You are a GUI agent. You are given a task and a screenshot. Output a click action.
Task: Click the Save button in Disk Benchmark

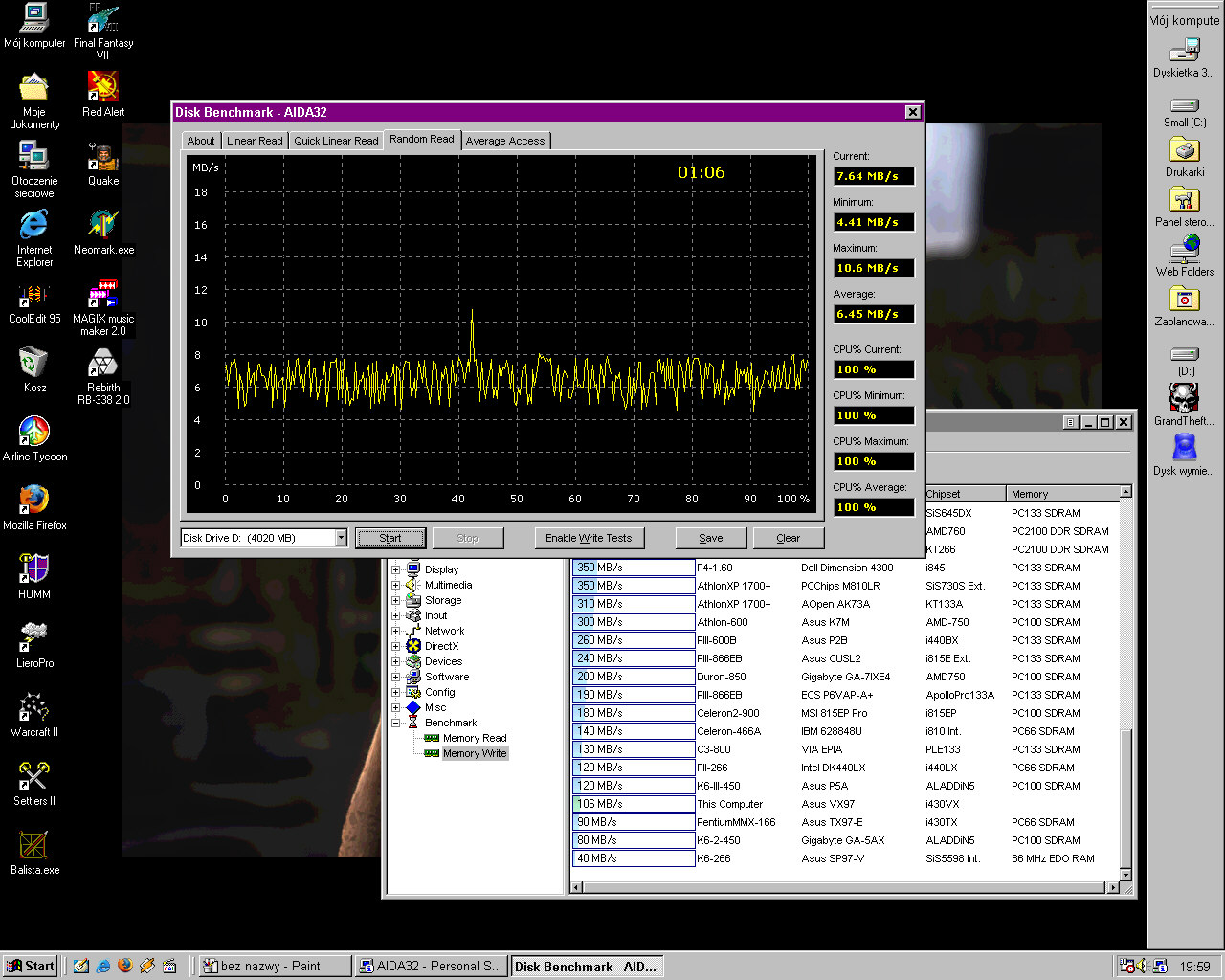click(x=711, y=538)
